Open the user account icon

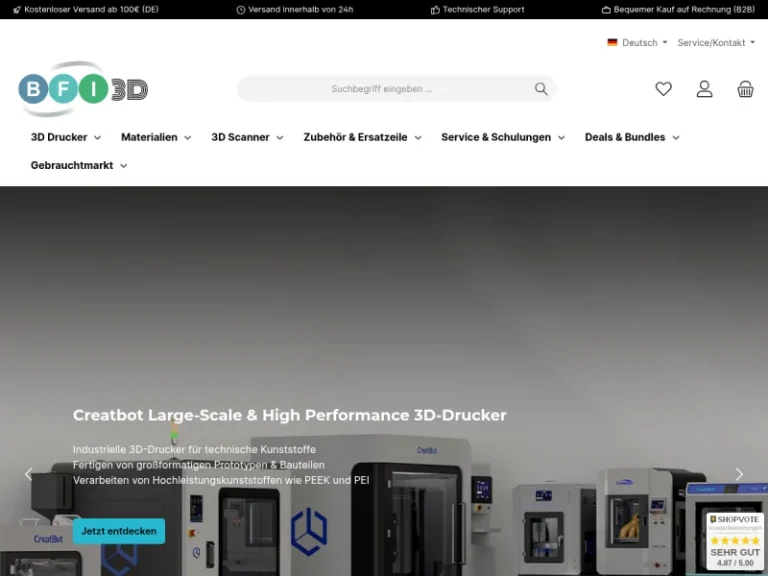[x=704, y=89]
